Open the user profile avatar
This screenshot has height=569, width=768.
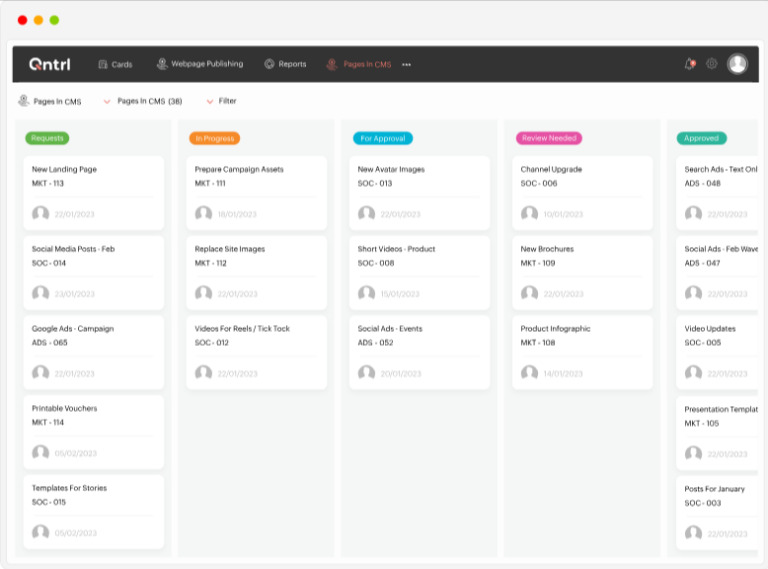(x=737, y=64)
